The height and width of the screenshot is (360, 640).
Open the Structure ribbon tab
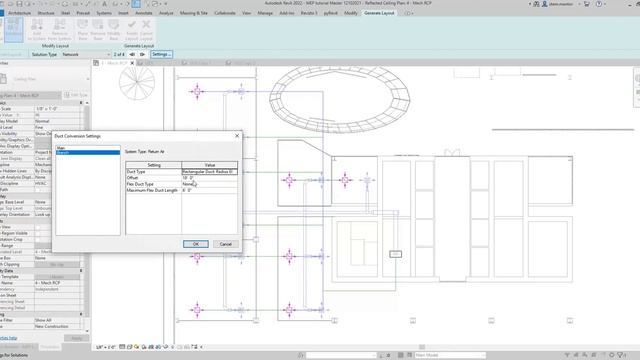(46, 13)
